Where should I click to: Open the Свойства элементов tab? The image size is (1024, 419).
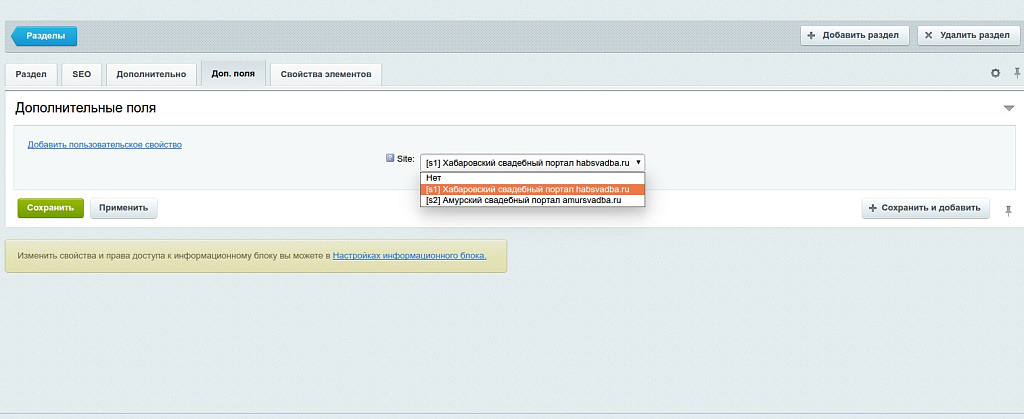point(326,75)
